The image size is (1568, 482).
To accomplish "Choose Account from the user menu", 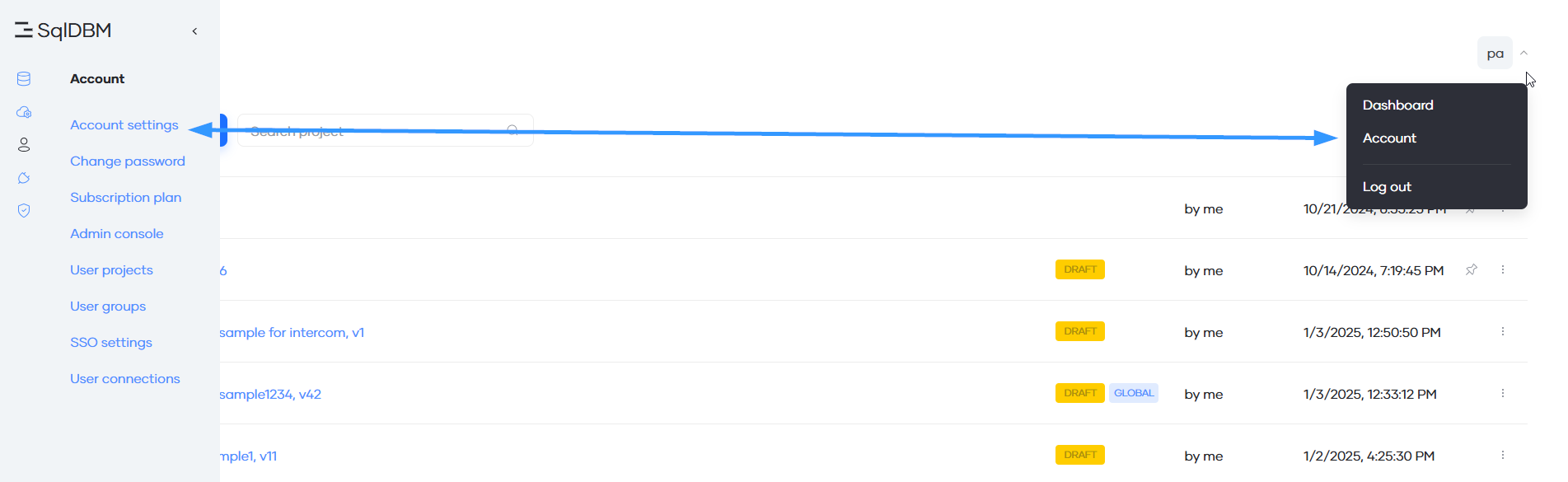I will (1389, 138).
